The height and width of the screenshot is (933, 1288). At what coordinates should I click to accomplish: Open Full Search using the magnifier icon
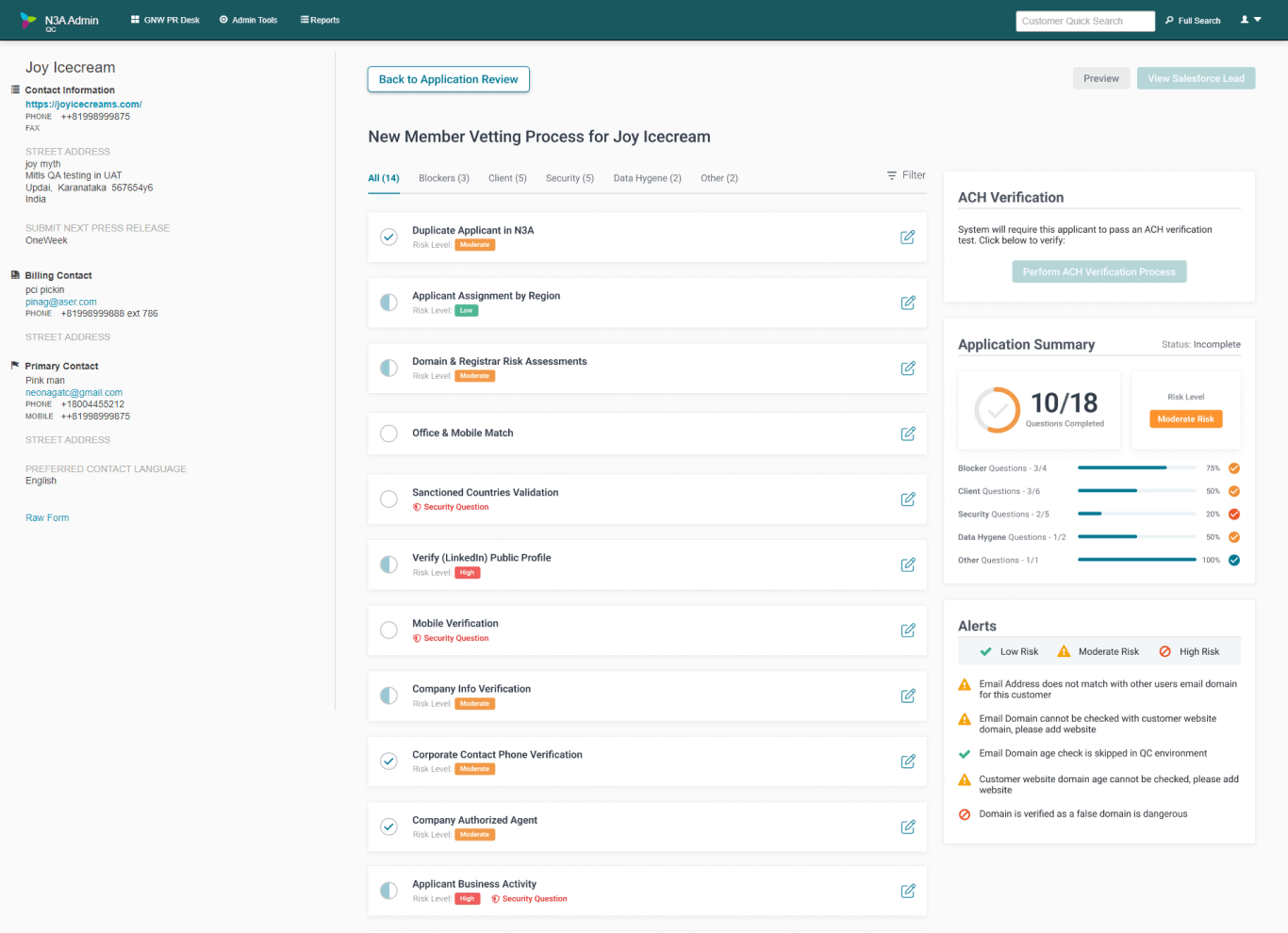click(x=1169, y=20)
